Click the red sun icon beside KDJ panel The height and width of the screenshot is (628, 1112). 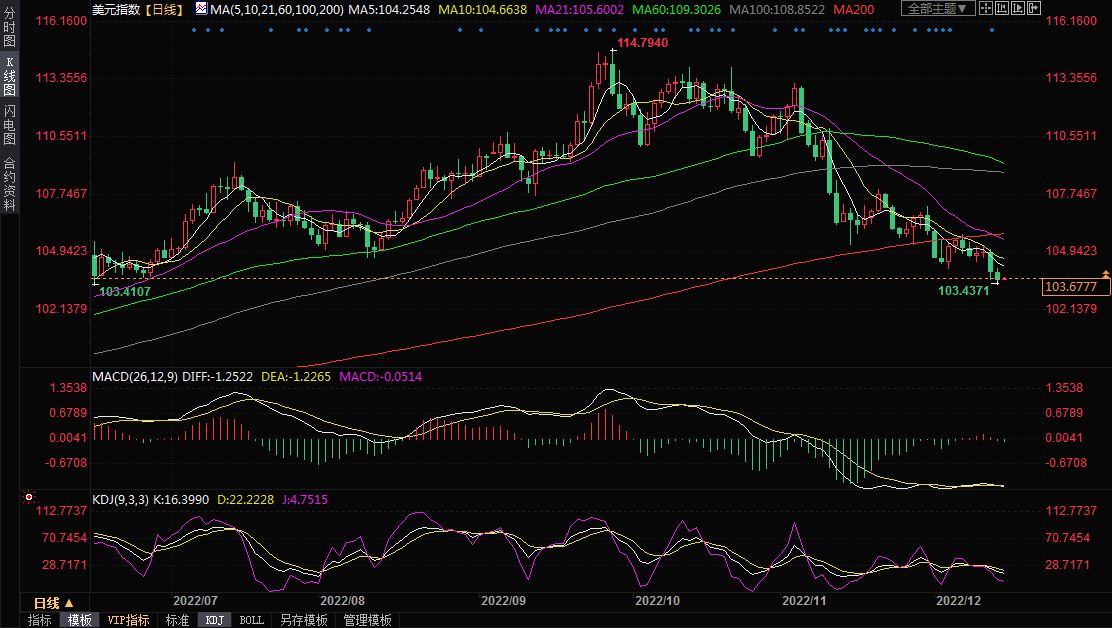click(x=29, y=497)
